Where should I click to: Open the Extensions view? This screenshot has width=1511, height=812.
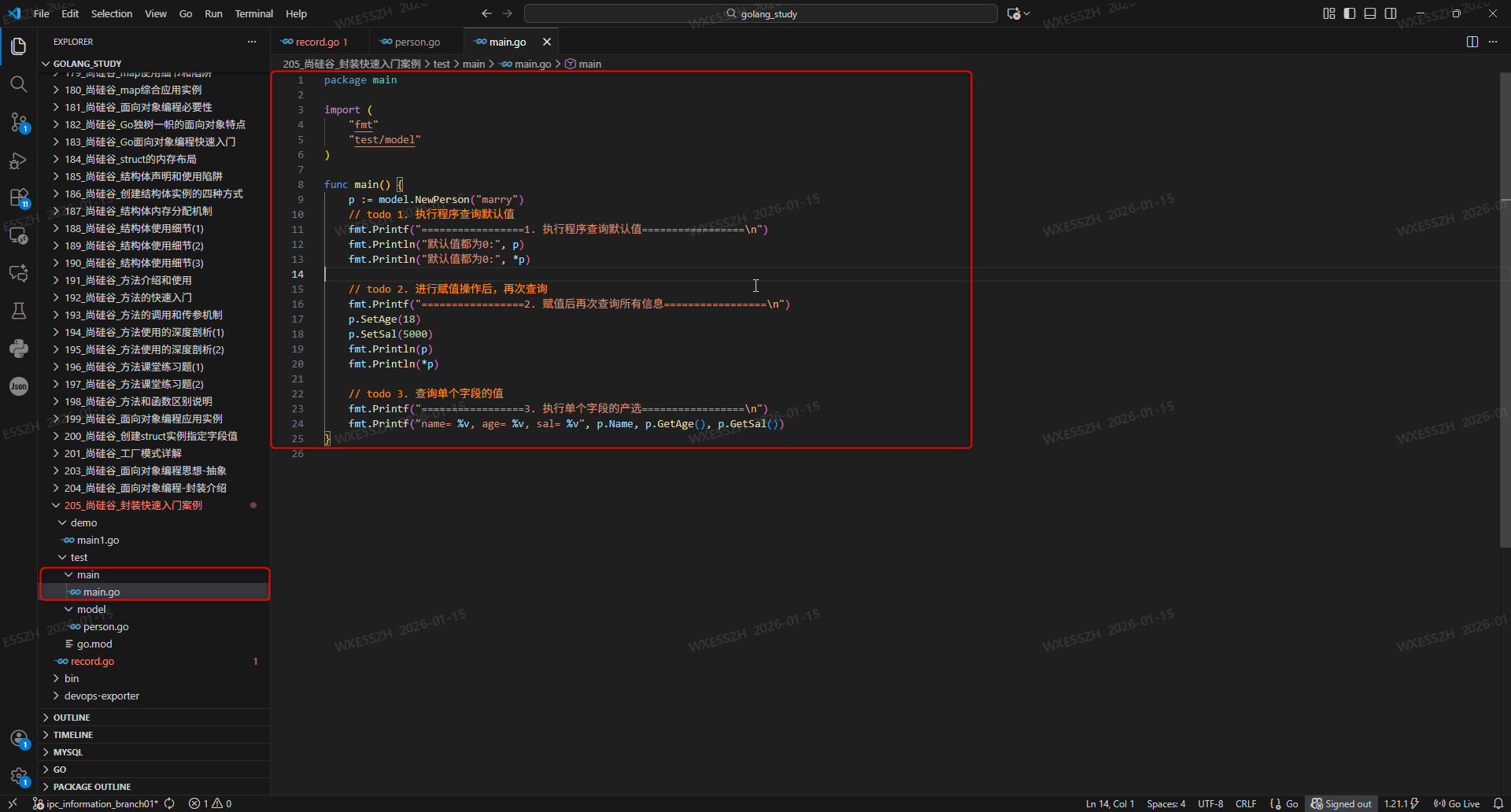pyautogui.click(x=19, y=197)
